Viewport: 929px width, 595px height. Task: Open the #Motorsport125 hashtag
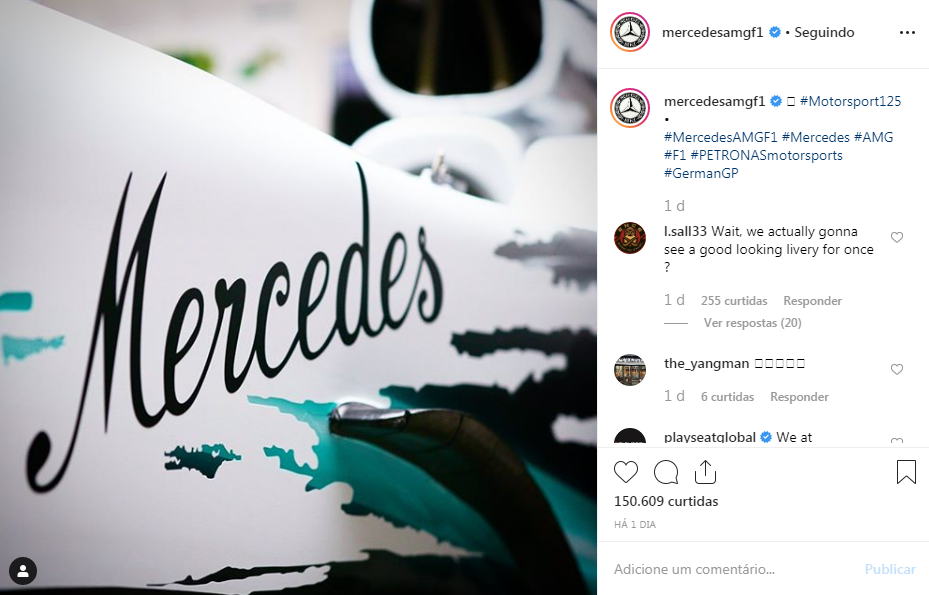pos(850,101)
